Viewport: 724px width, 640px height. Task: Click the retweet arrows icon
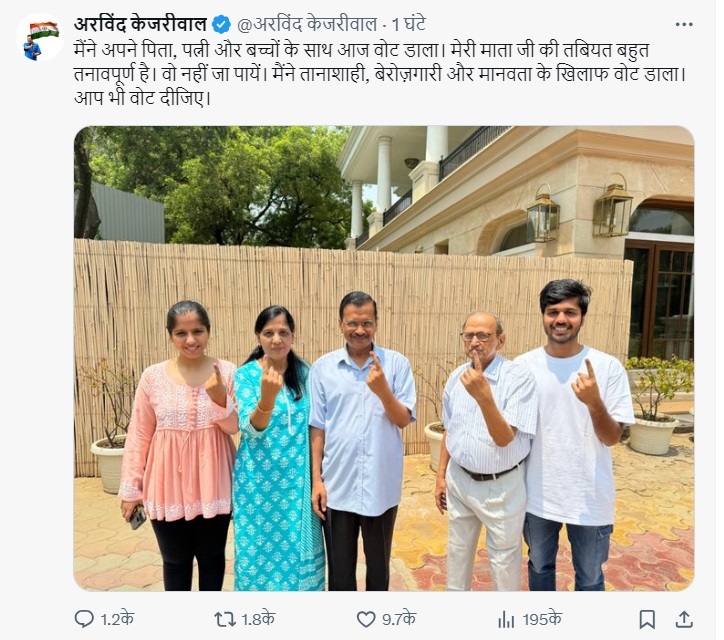pyautogui.click(x=225, y=619)
